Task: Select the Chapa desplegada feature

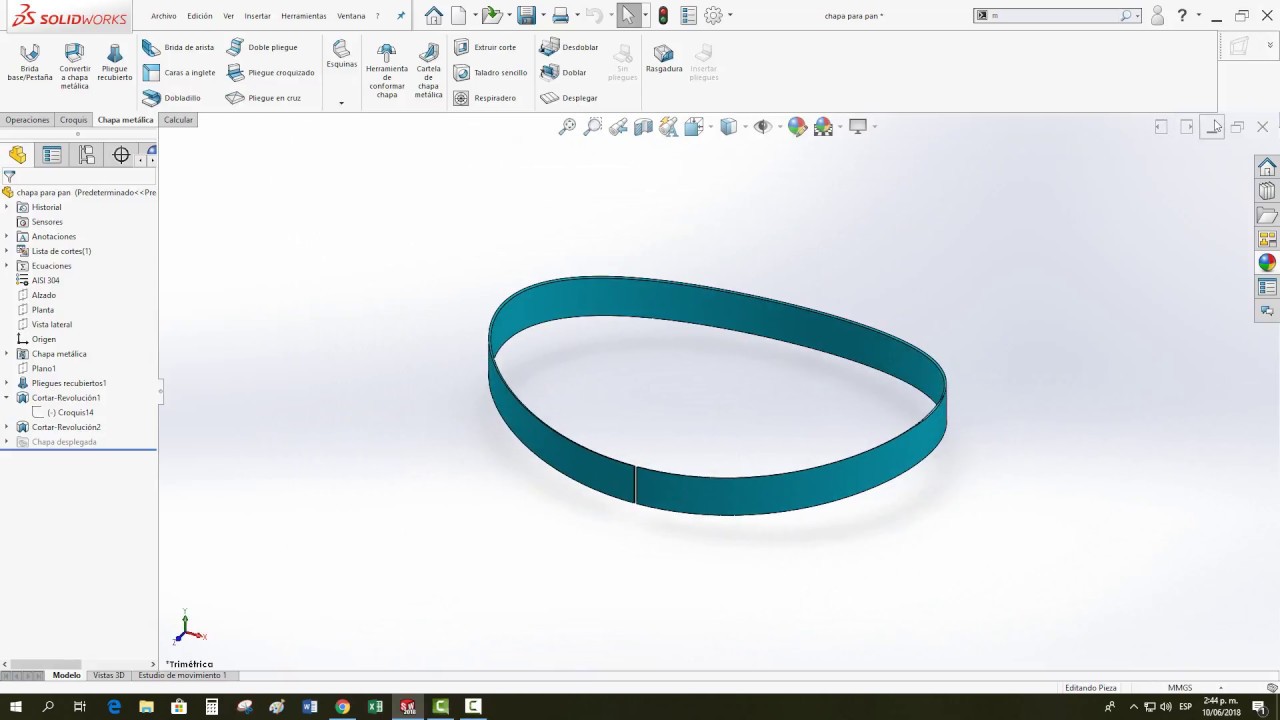Action: (x=63, y=442)
